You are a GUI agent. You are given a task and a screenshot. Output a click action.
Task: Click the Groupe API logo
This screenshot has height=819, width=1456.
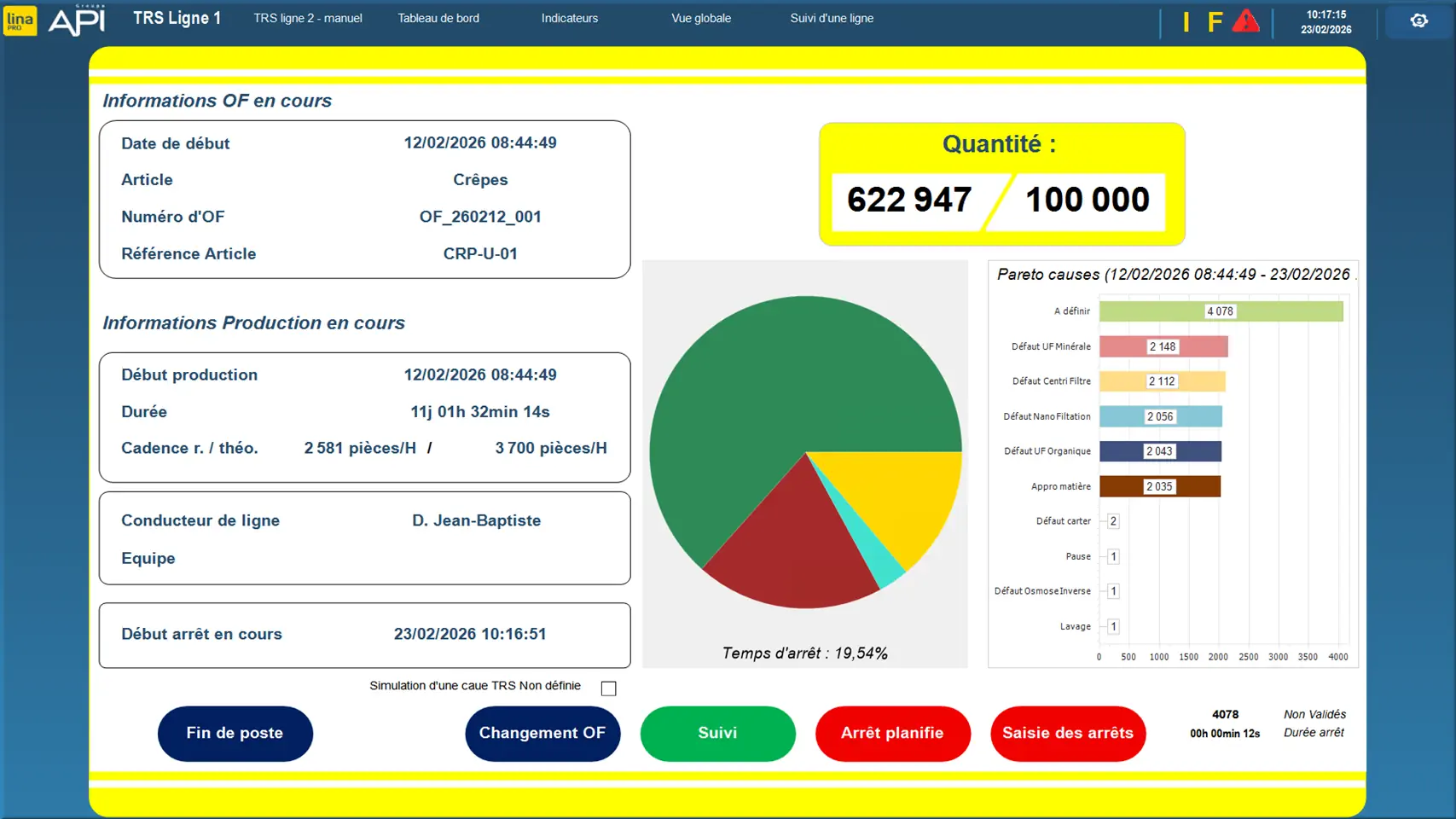[x=77, y=20]
